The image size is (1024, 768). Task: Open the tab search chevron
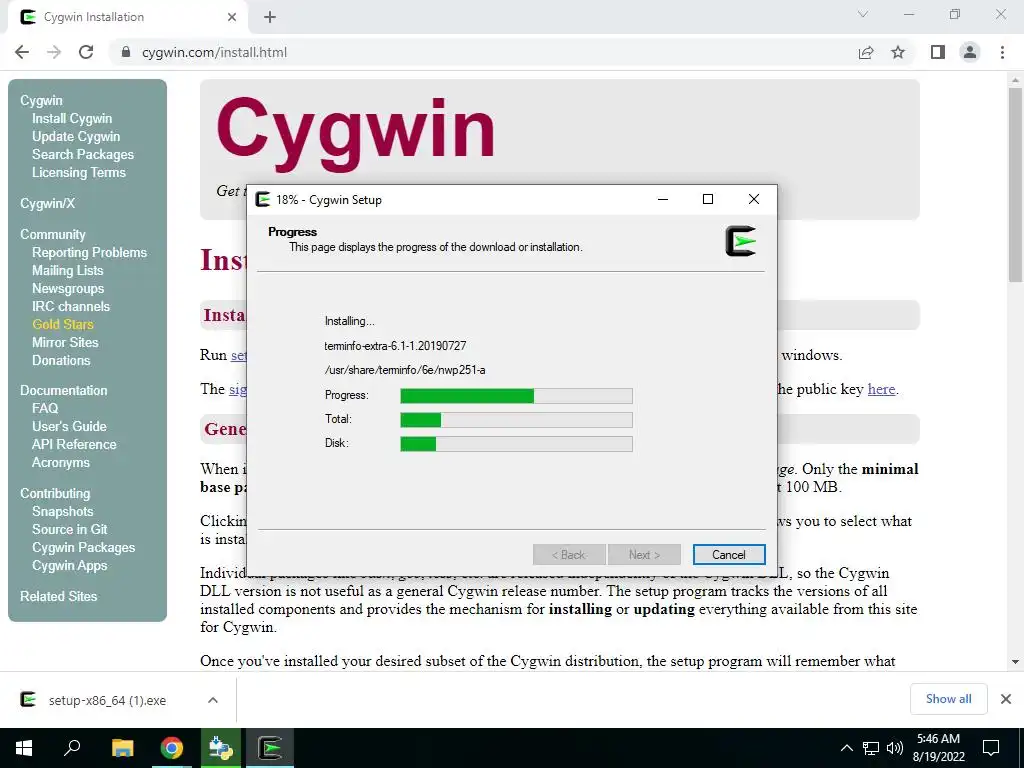(863, 14)
